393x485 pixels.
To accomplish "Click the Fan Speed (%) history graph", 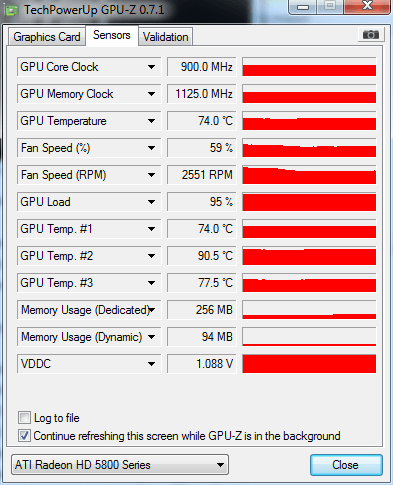I will pyautogui.click(x=309, y=148).
